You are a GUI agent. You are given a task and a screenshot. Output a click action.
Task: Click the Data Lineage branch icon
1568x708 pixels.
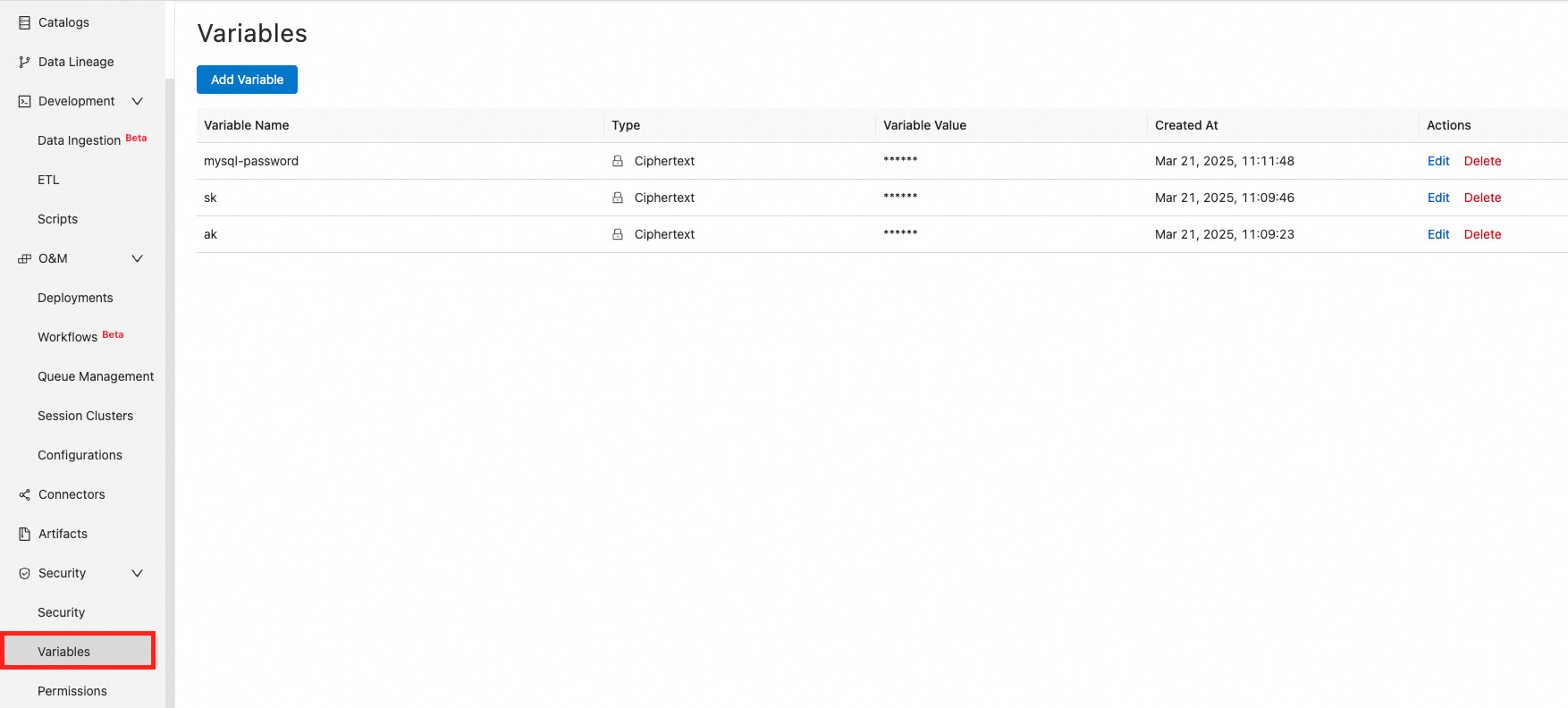pos(24,62)
